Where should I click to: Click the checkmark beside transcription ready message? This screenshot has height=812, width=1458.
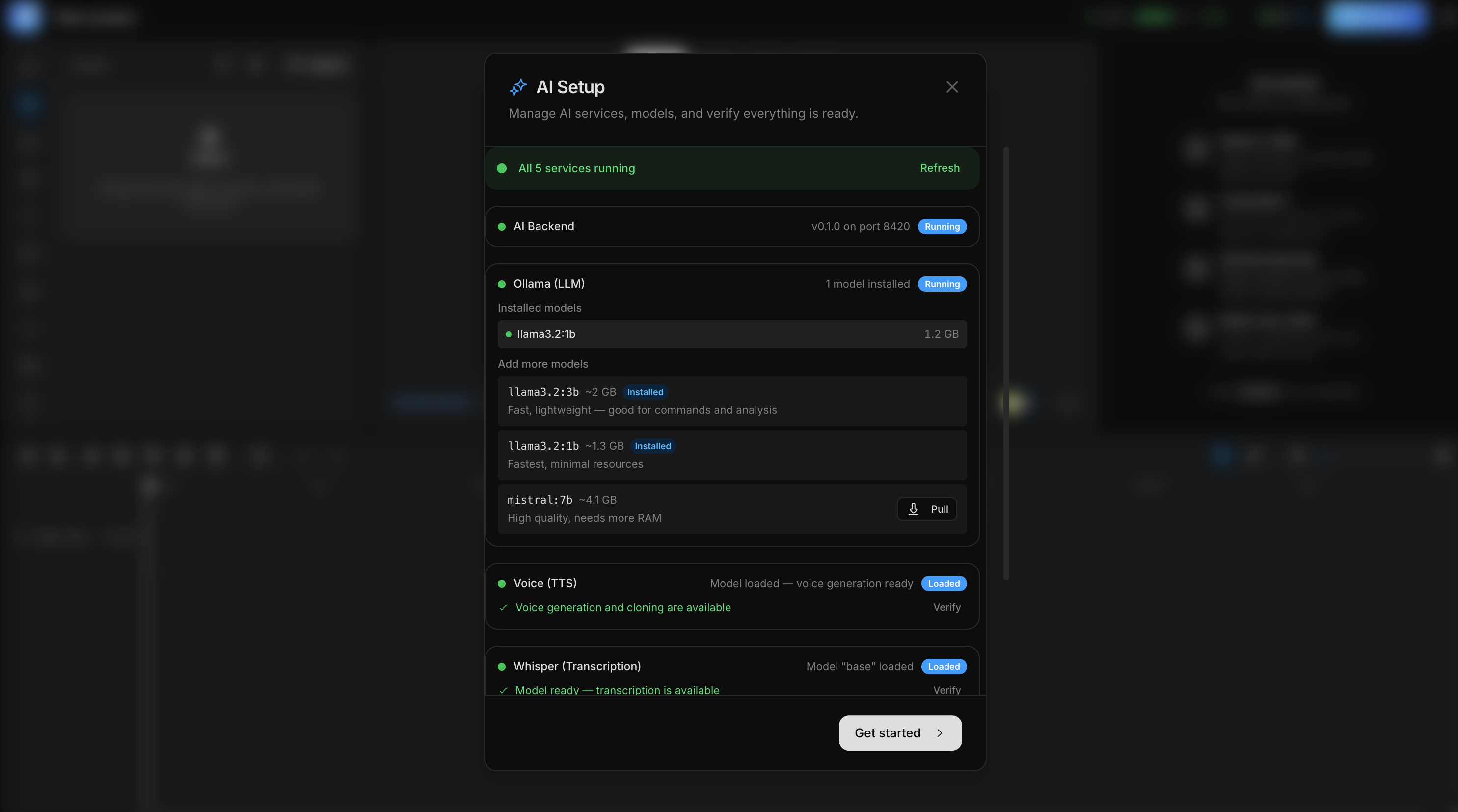point(503,690)
